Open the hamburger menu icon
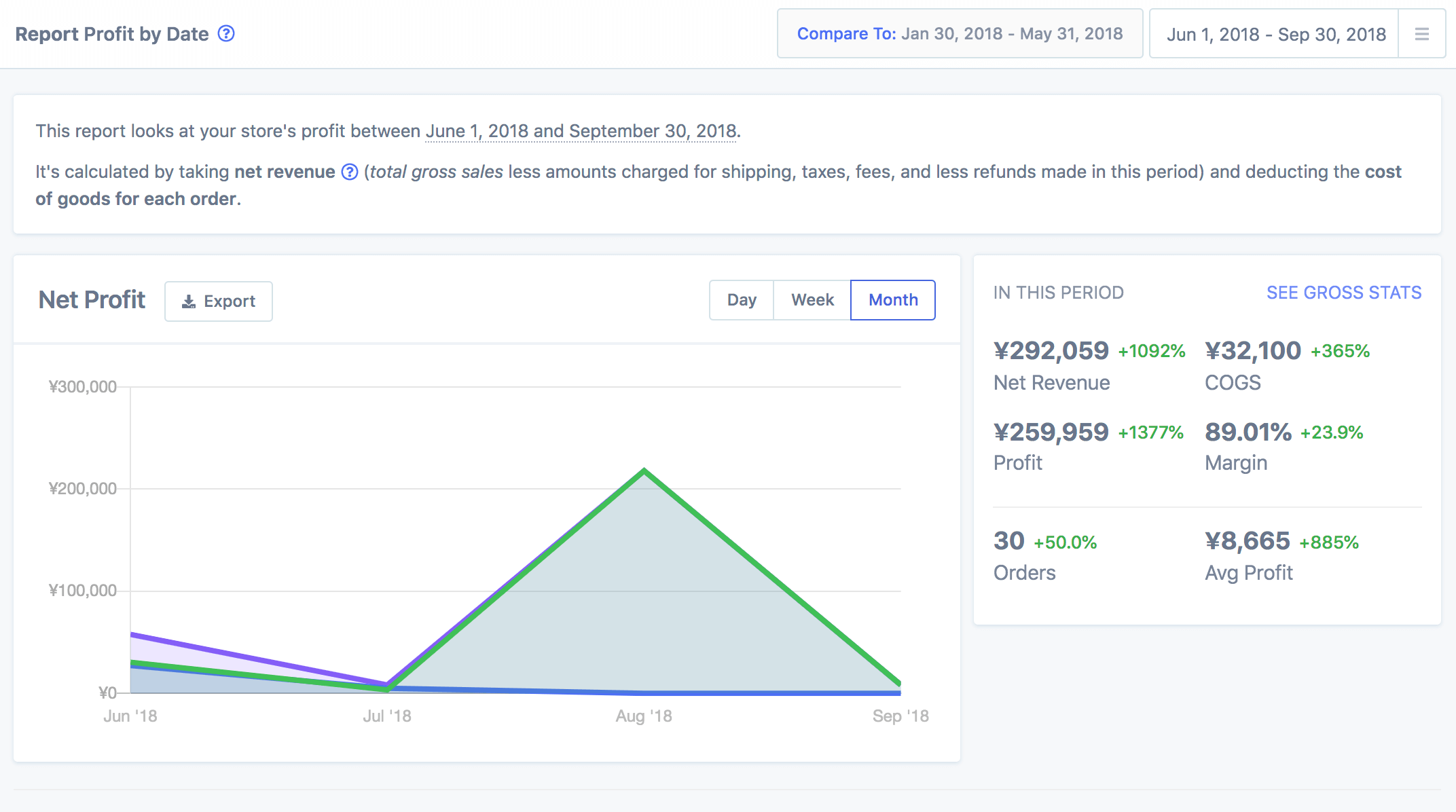This screenshot has width=1456, height=812. point(1422,34)
